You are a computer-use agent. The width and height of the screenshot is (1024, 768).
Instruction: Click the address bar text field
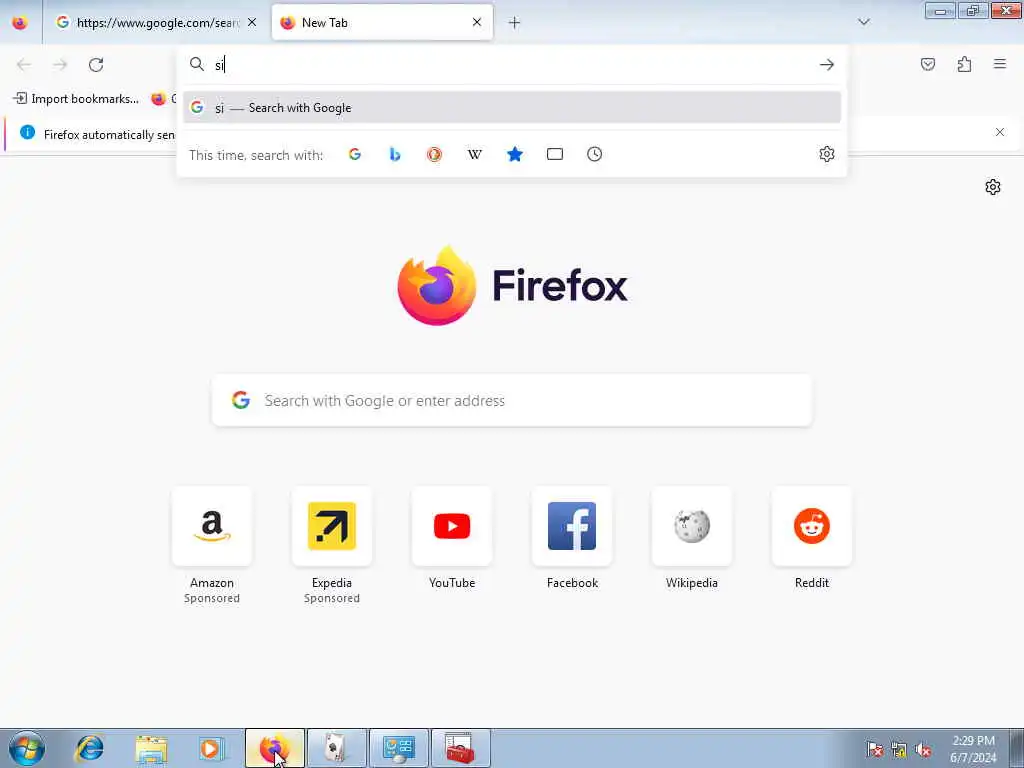[511, 65]
